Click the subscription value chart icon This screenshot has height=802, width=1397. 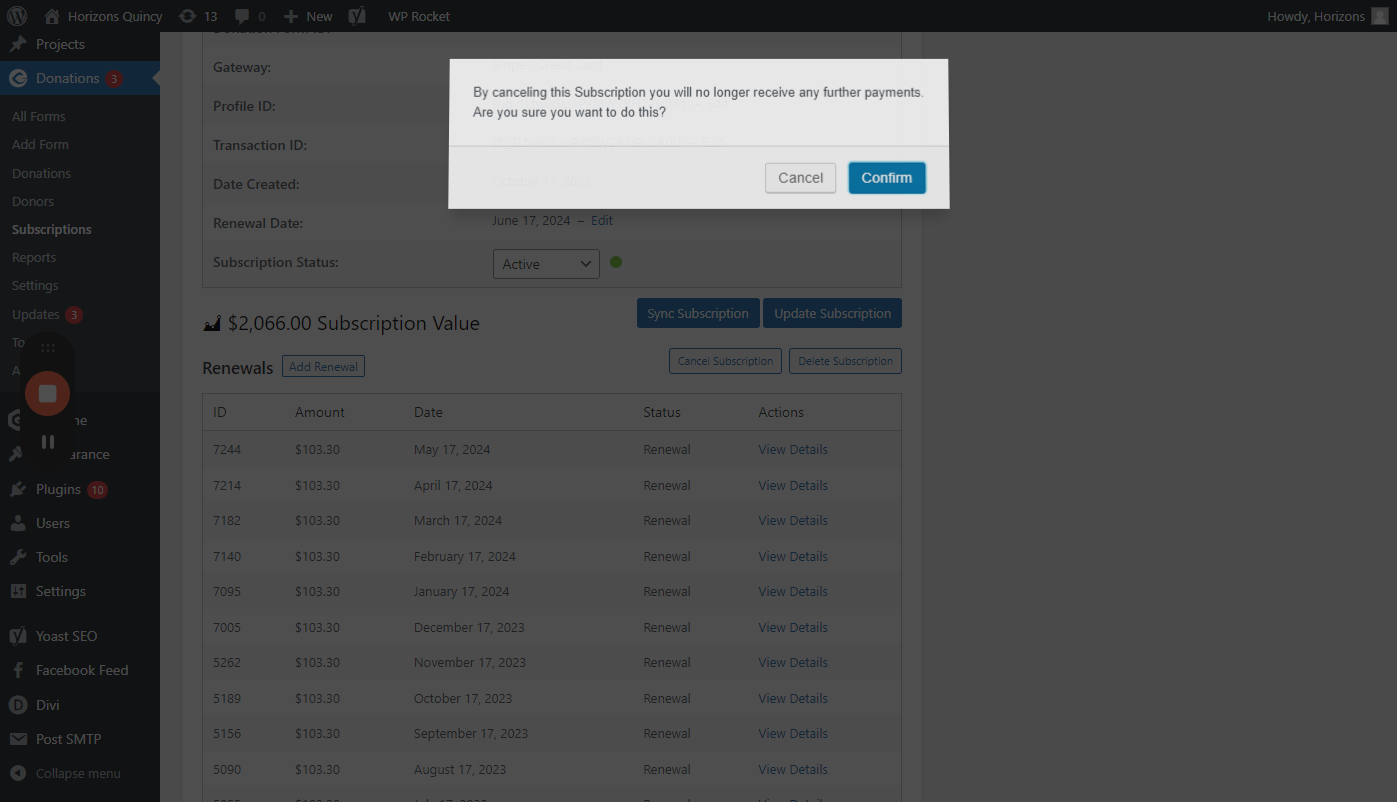[212, 323]
